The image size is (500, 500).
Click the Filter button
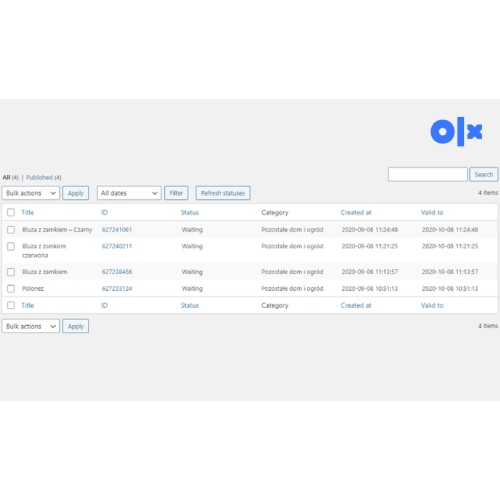[x=176, y=193]
